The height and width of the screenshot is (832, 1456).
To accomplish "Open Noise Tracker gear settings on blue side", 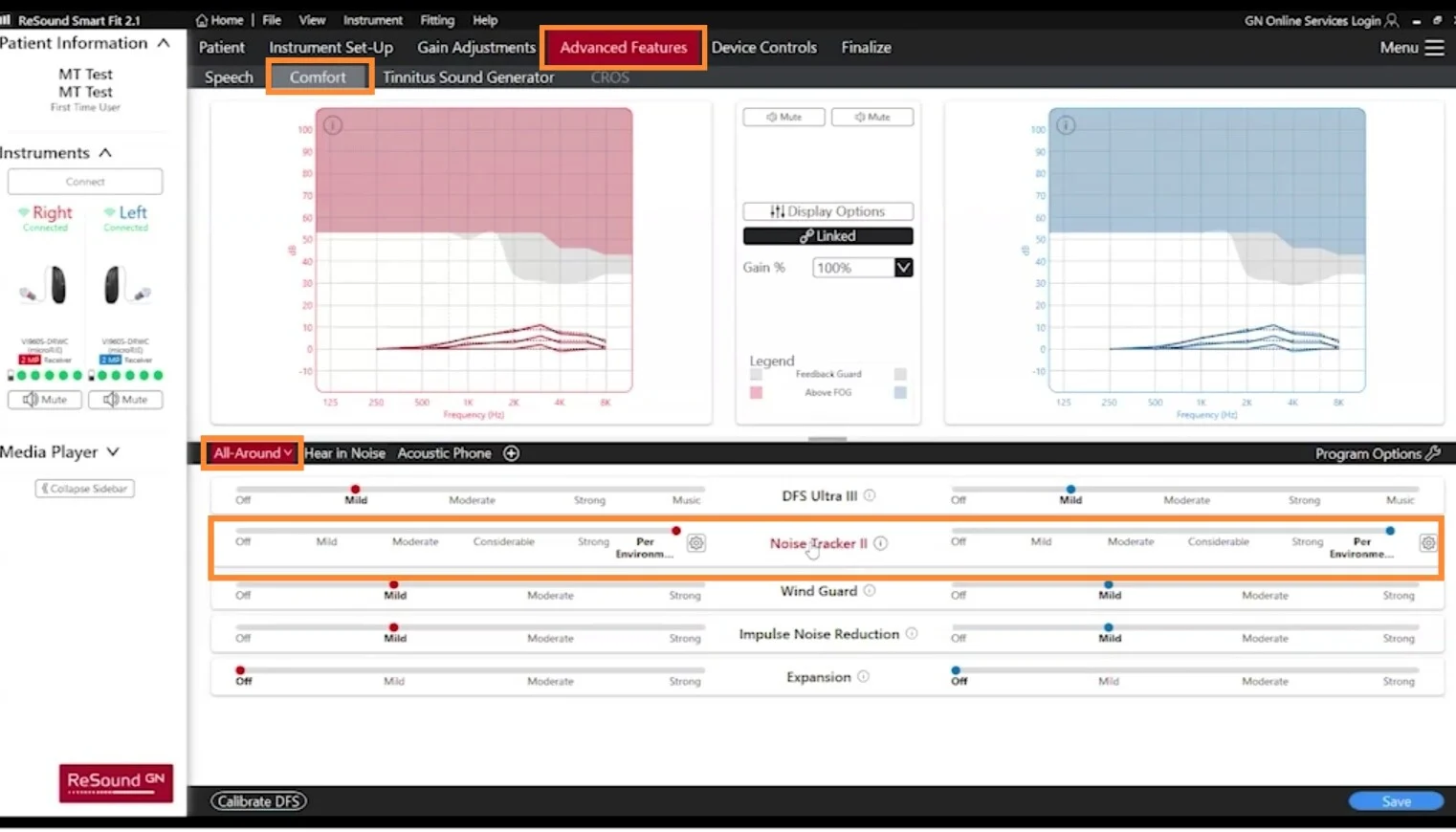I will point(1428,543).
